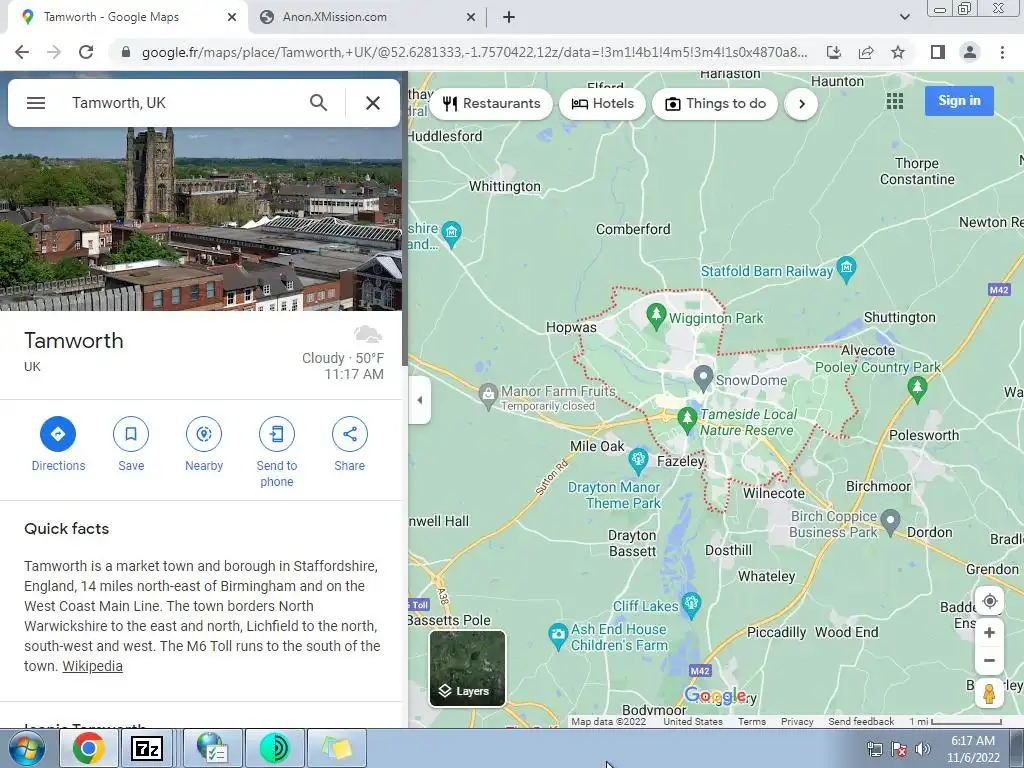
Task: Click the taskbar volume icon
Action: [923, 749]
